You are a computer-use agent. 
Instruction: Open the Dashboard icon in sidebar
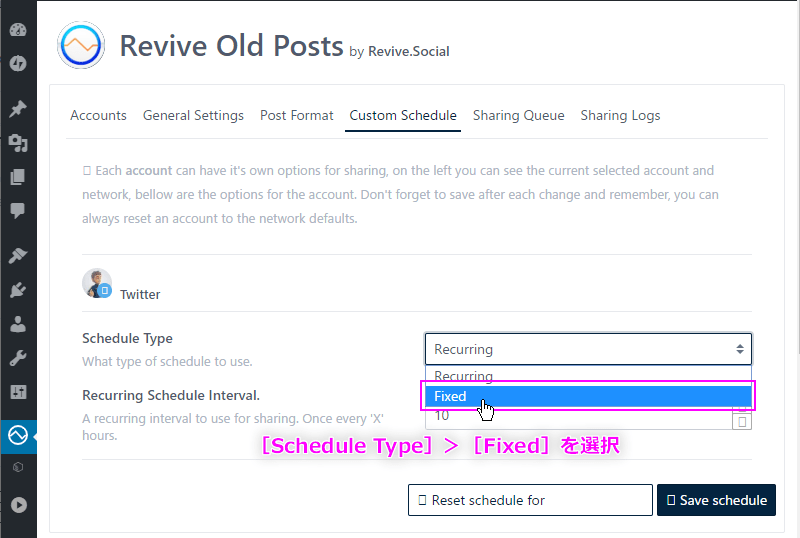tap(18, 30)
